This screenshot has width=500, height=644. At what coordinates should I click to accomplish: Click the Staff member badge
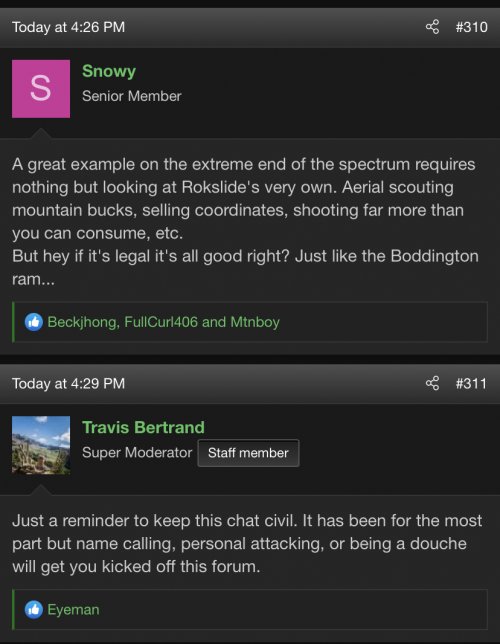(248, 453)
